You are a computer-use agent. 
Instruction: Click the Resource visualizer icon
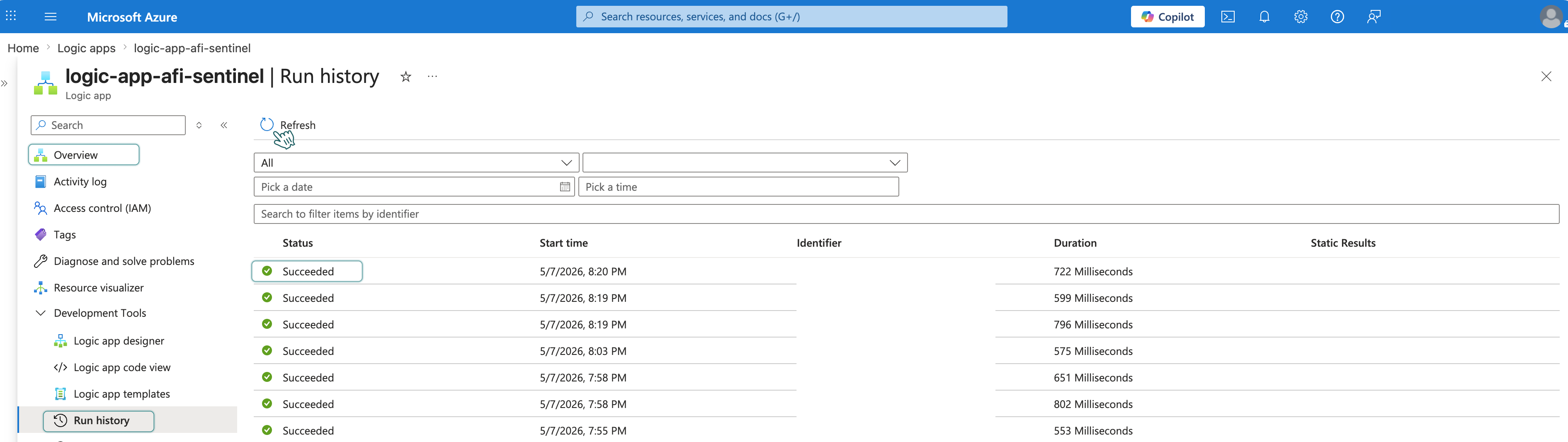pyautogui.click(x=41, y=287)
